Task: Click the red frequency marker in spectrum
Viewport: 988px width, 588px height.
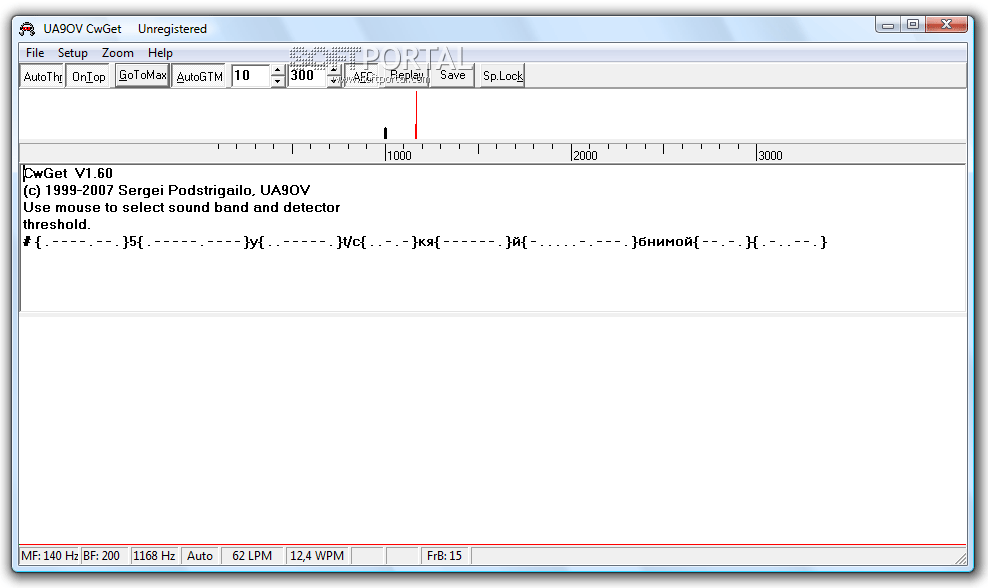Action: pyautogui.click(x=416, y=115)
